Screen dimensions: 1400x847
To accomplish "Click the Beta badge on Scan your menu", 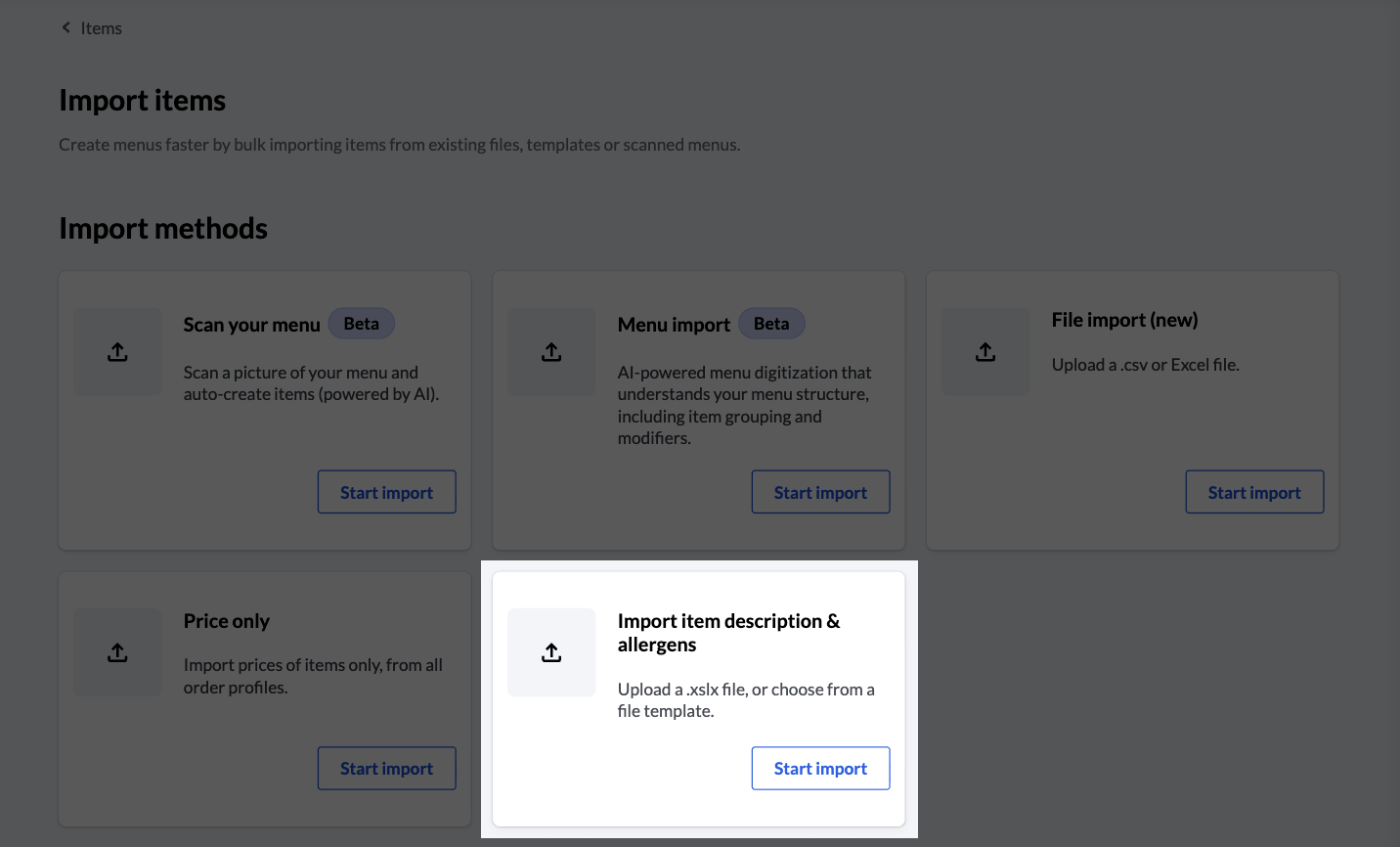I will click(361, 323).
